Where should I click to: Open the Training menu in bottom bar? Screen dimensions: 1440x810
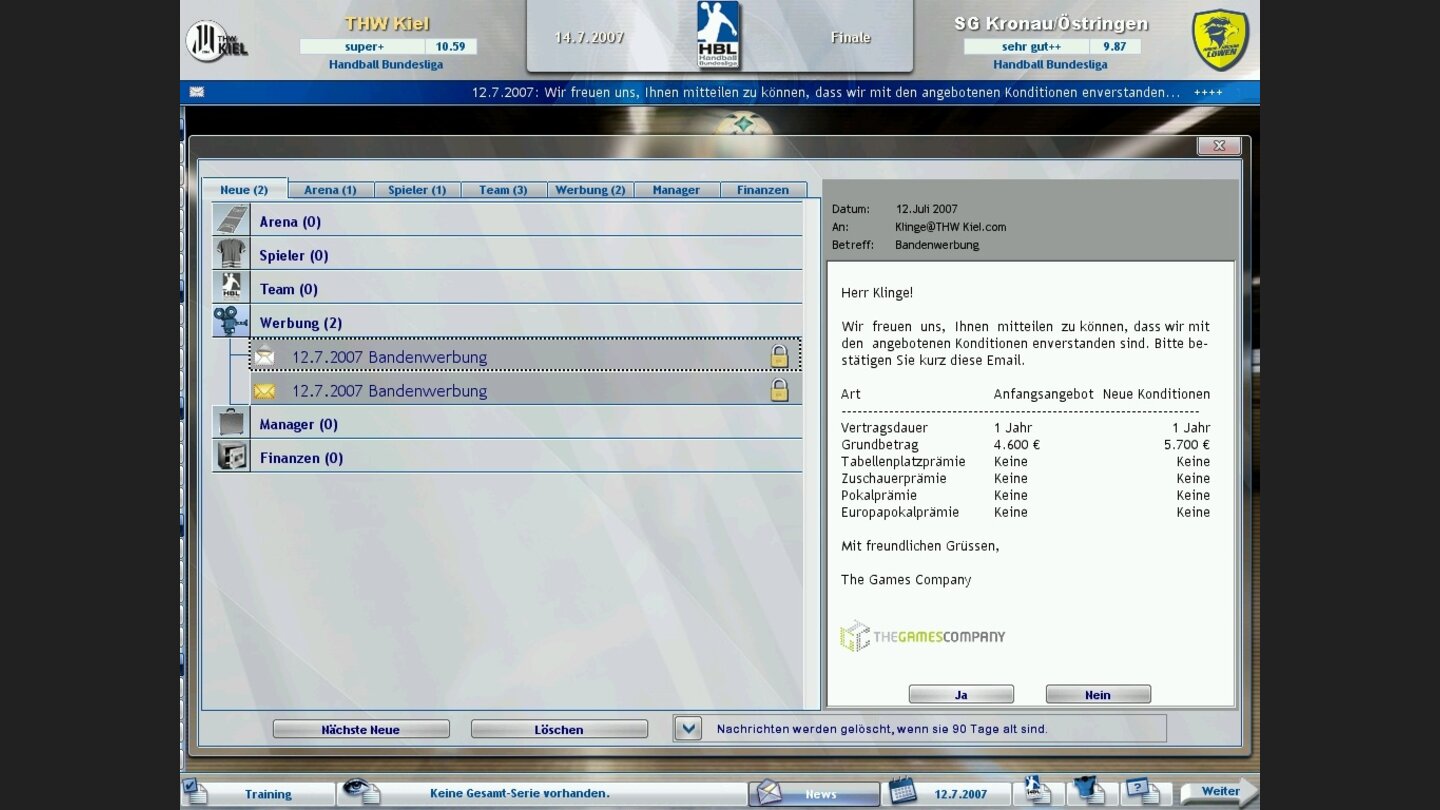tap(268, 794)
